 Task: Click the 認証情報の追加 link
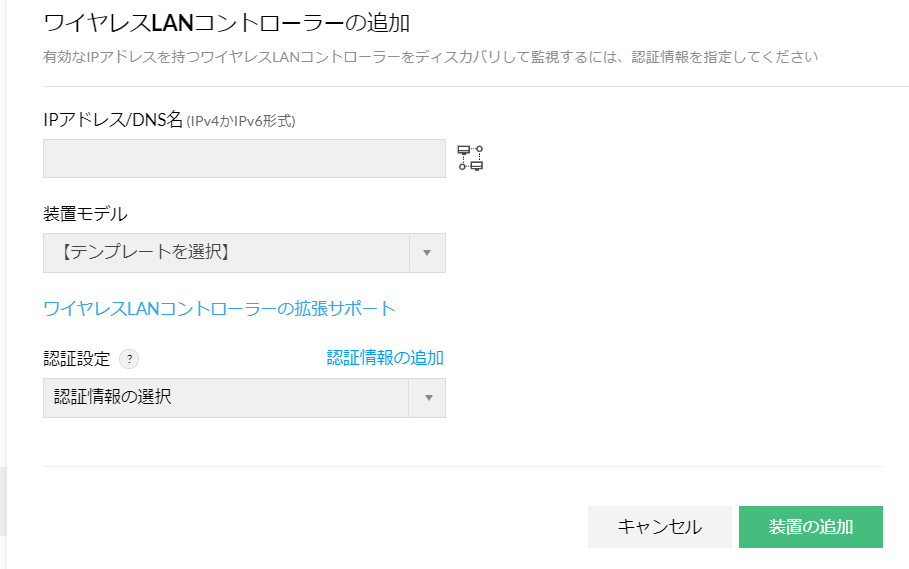tap(385, 358)
